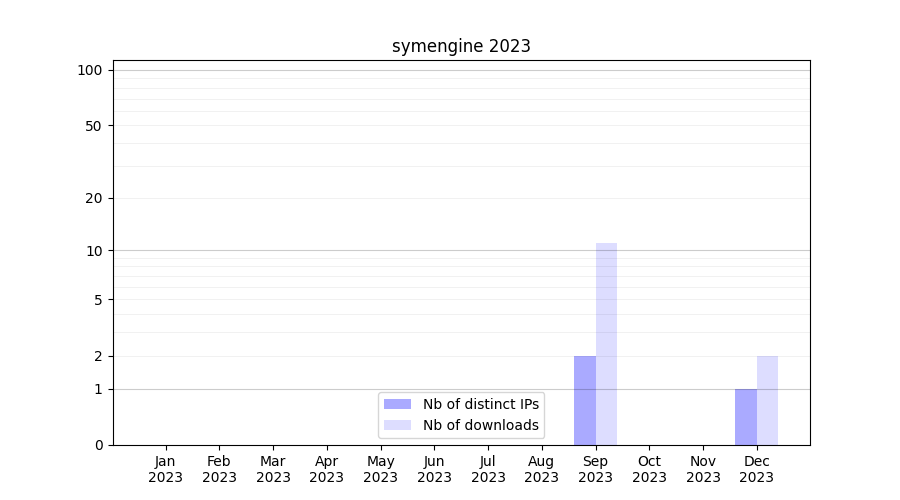Select the y-axis tick label 20
900x500 pixels.
pos(93,198)
